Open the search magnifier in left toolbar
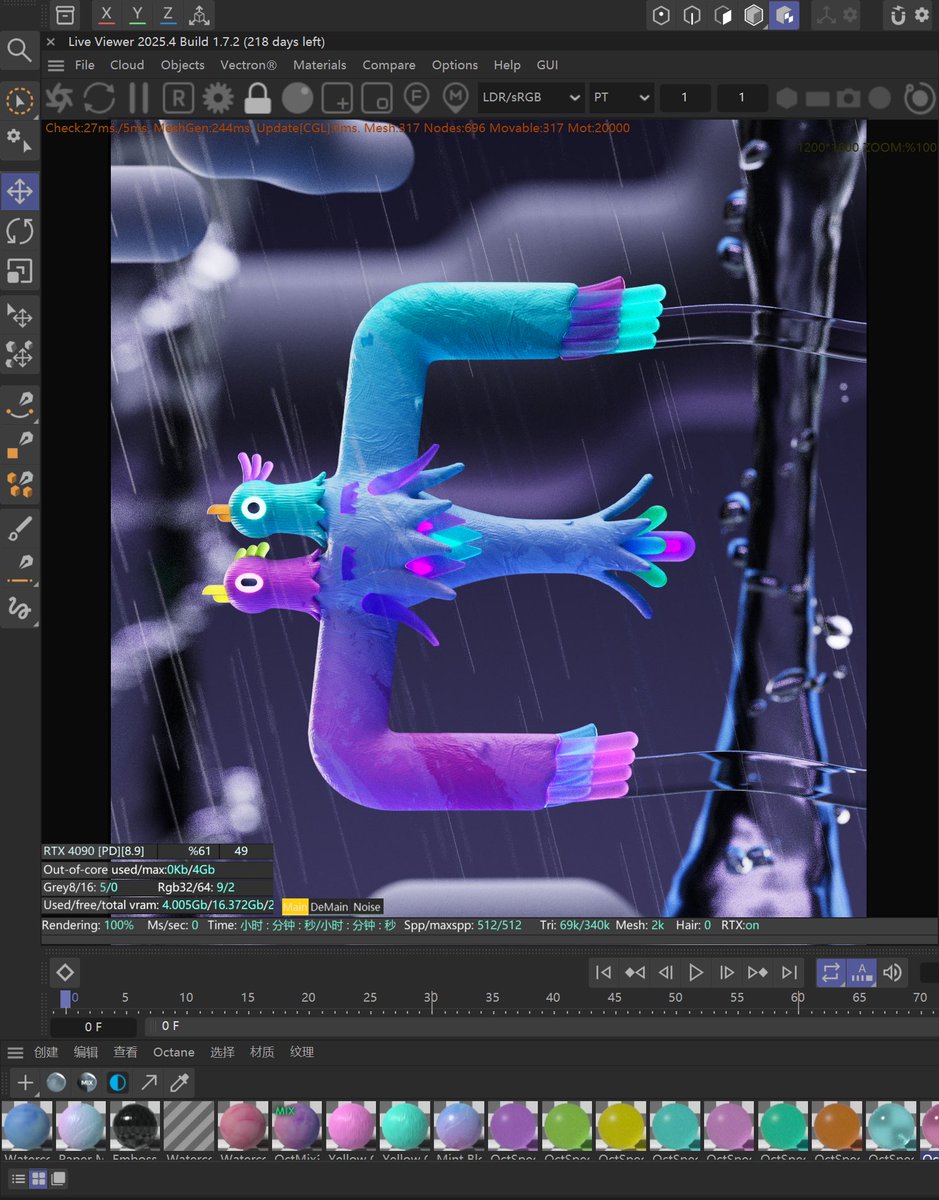Screen dimensions: 939x1200 point(19,49)
